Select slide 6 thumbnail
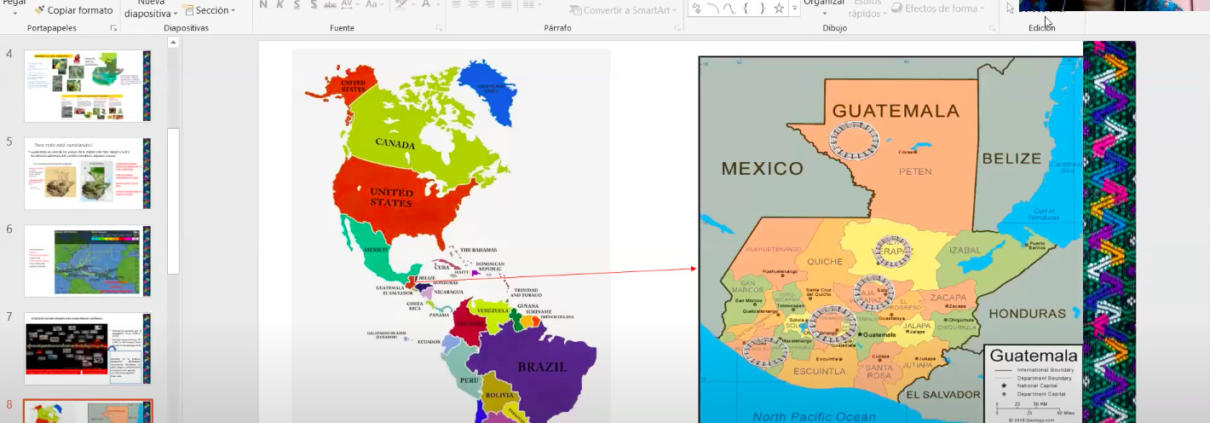Screen dimensions: 1210x423 pyautogui.click(x=87, y=260)
